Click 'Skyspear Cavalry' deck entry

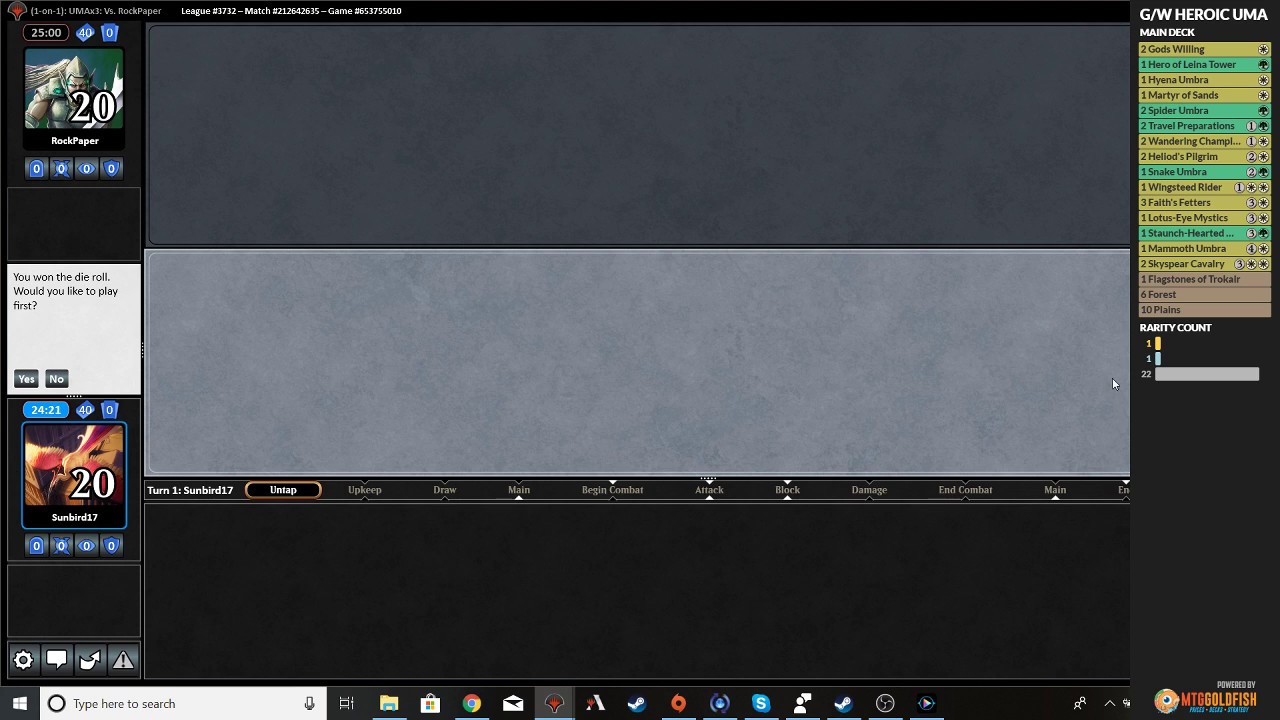(x=1205, y=264)
